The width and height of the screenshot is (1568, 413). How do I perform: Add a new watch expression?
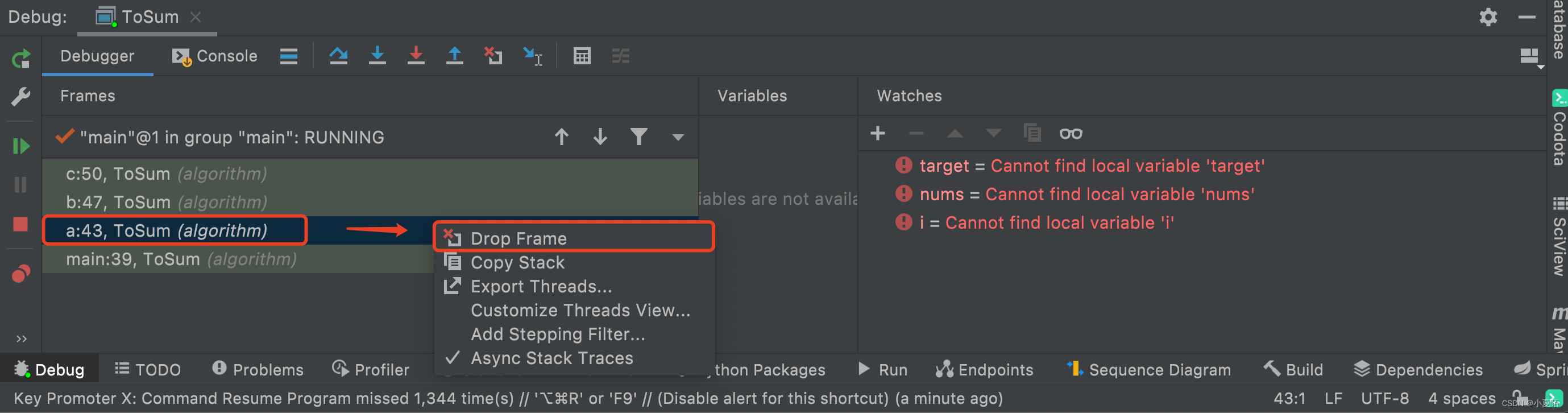tap(877, 134)
